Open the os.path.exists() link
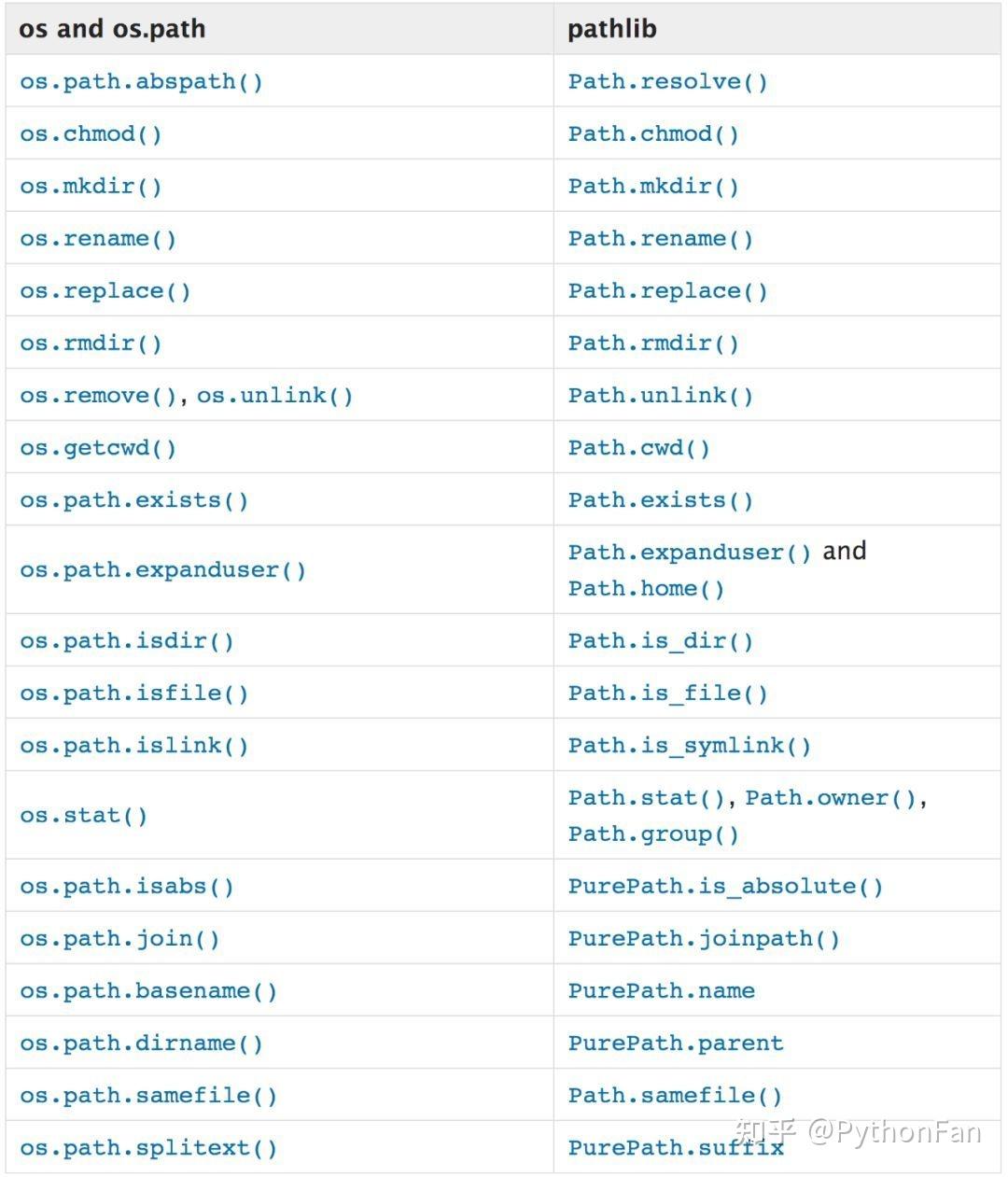Image resolution: width=1008 pixels, height=1177 pixels. pos(134,499)
